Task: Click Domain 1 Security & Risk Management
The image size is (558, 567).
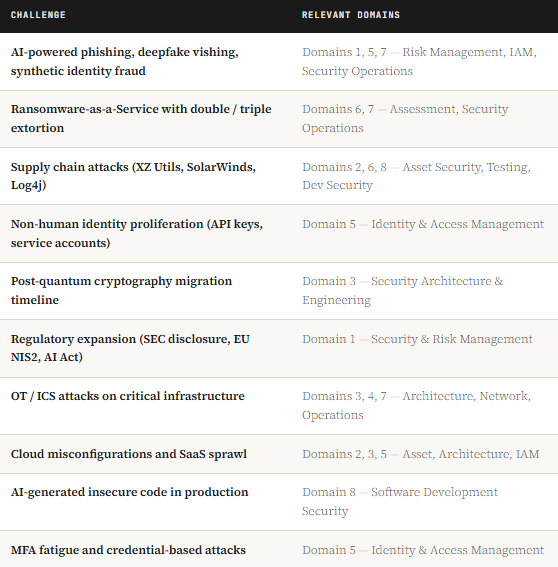Action: 417,339
